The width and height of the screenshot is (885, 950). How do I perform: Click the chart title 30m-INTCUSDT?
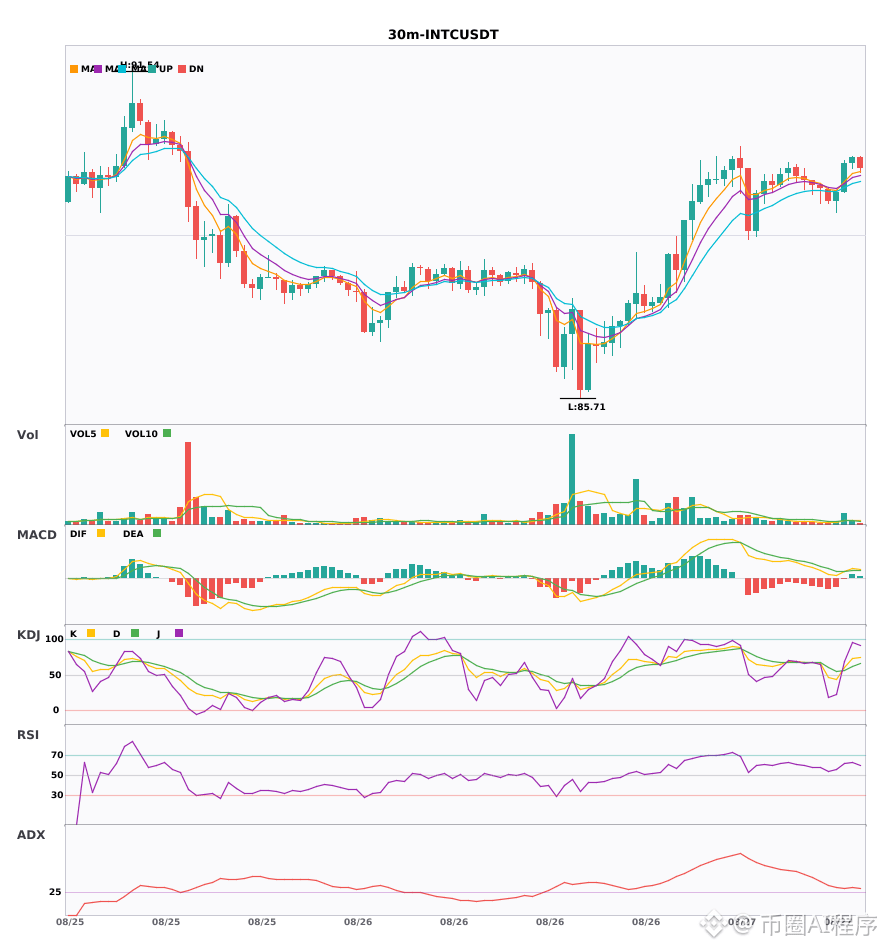pyautogui.click(x=443, y=35)
